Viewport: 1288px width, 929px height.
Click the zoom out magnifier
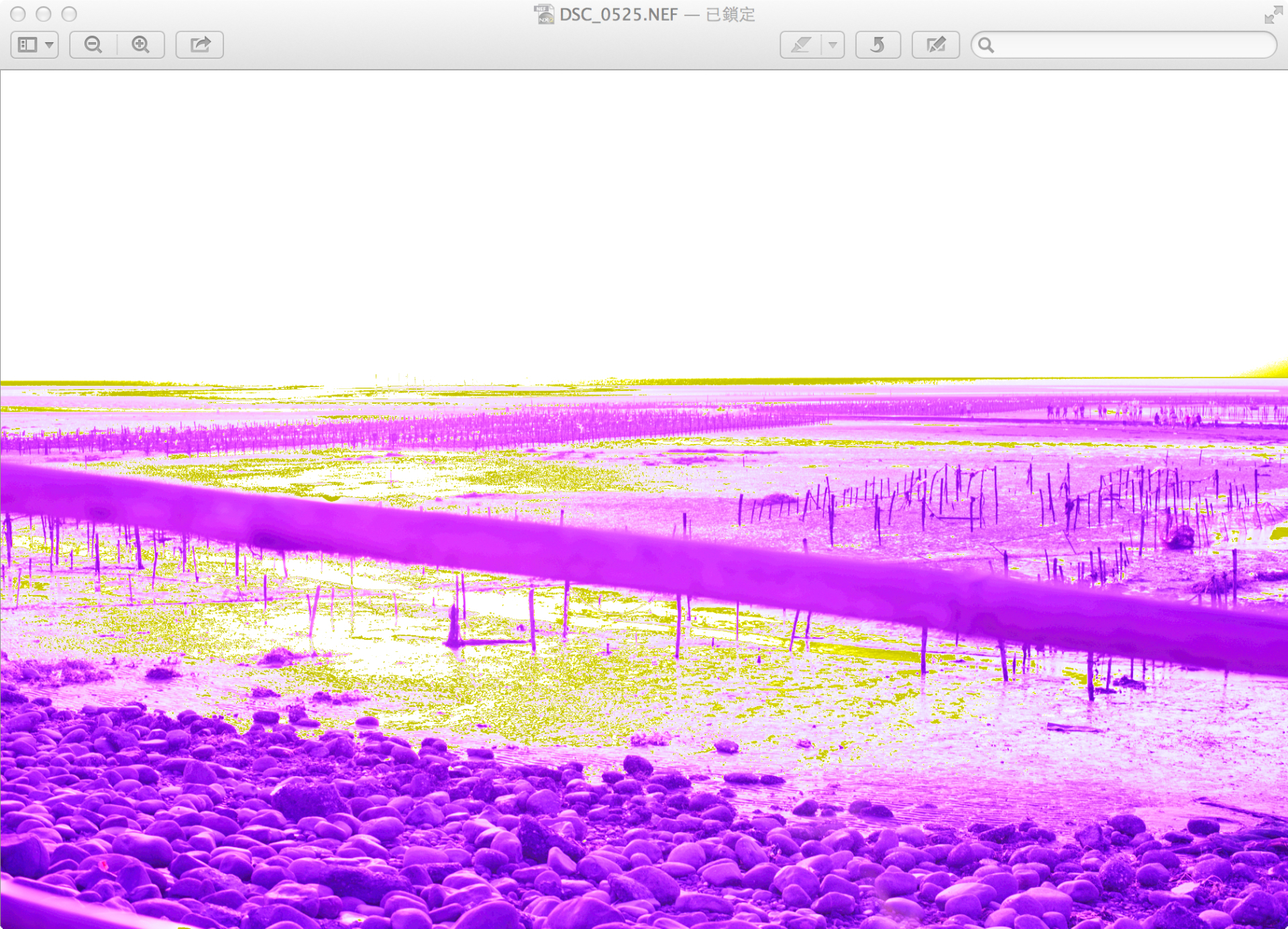pos(93,45)
